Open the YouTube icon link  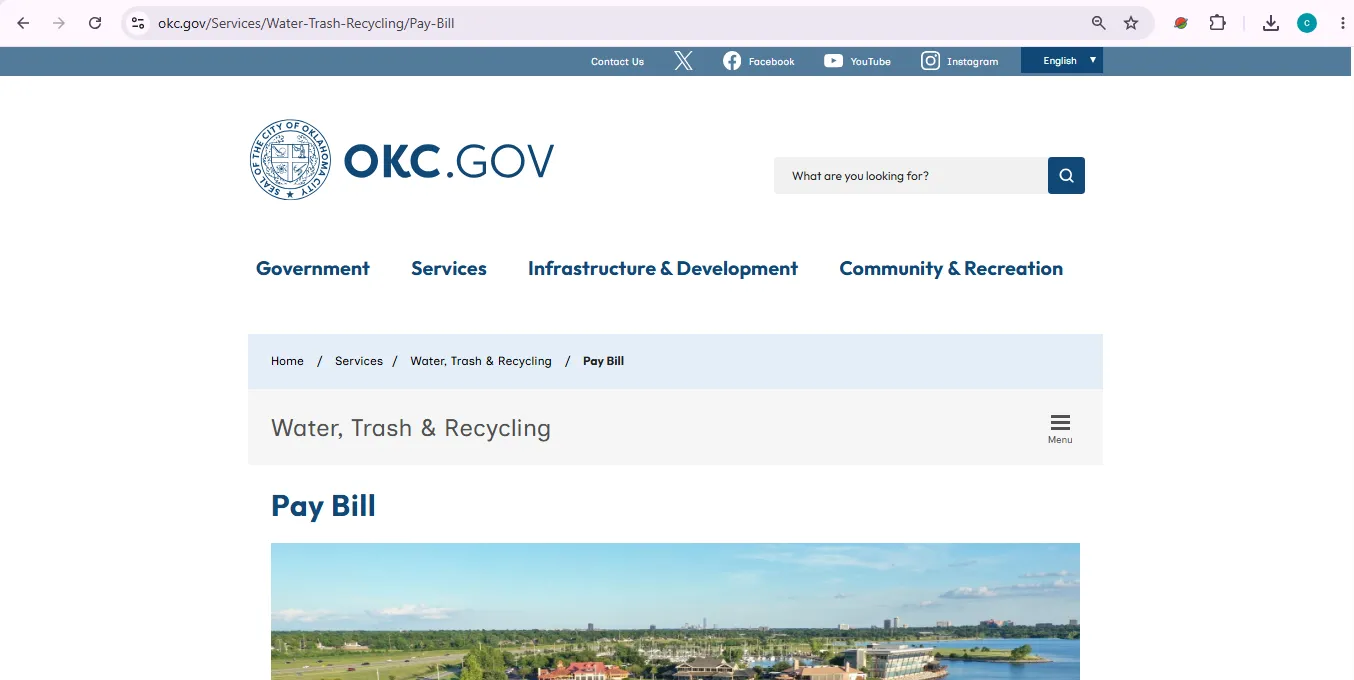[x=857, y=61]
